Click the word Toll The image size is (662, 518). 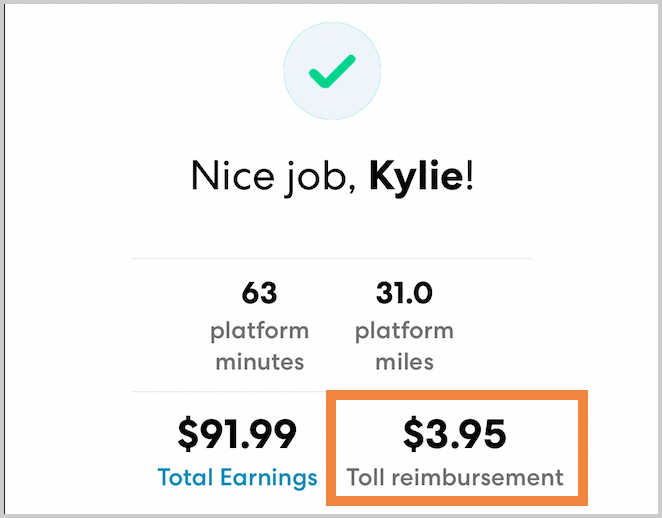(x=367, y=477)
